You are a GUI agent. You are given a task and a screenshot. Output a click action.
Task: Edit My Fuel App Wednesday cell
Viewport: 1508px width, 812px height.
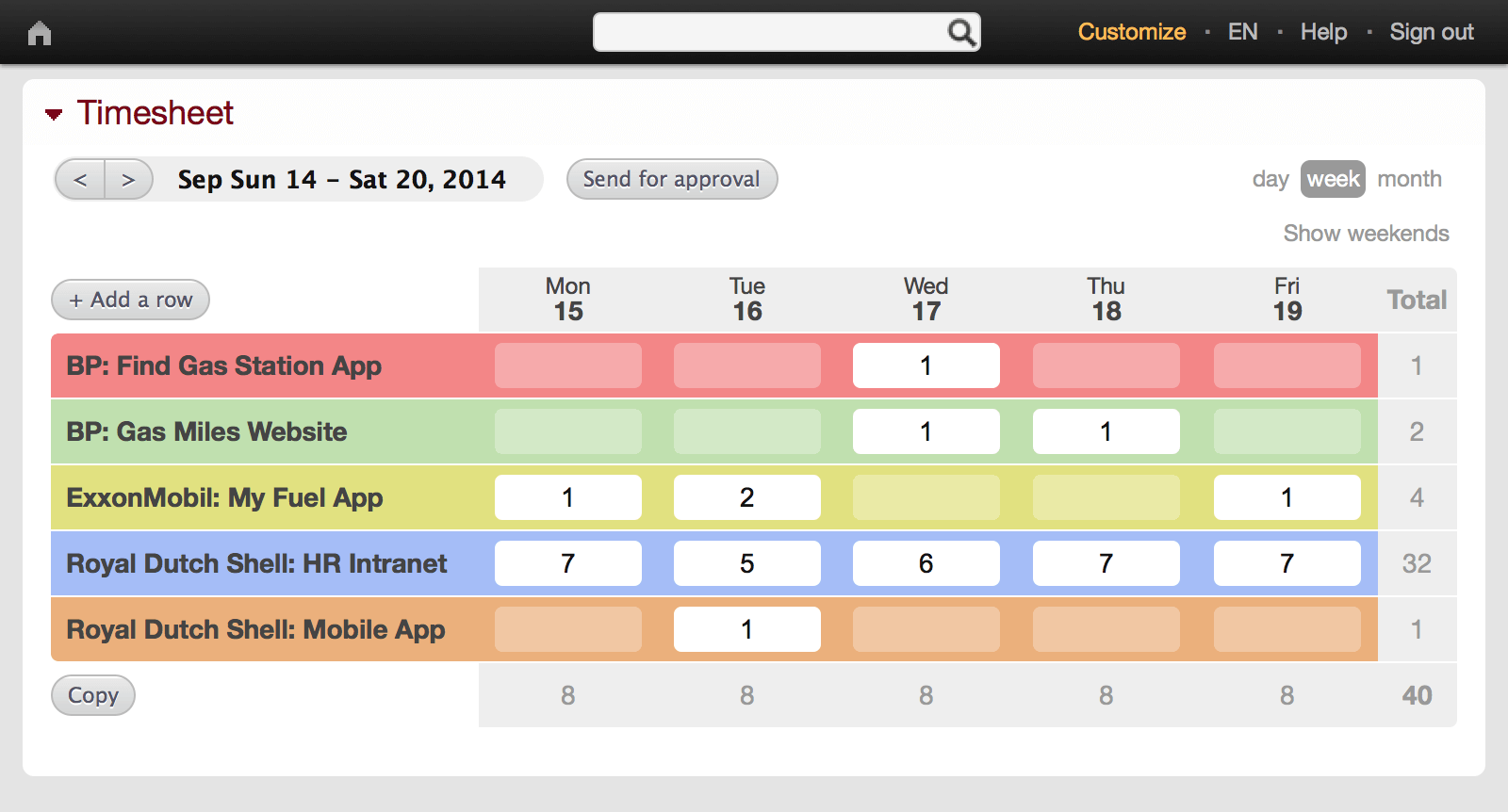(x=926, y=497)
